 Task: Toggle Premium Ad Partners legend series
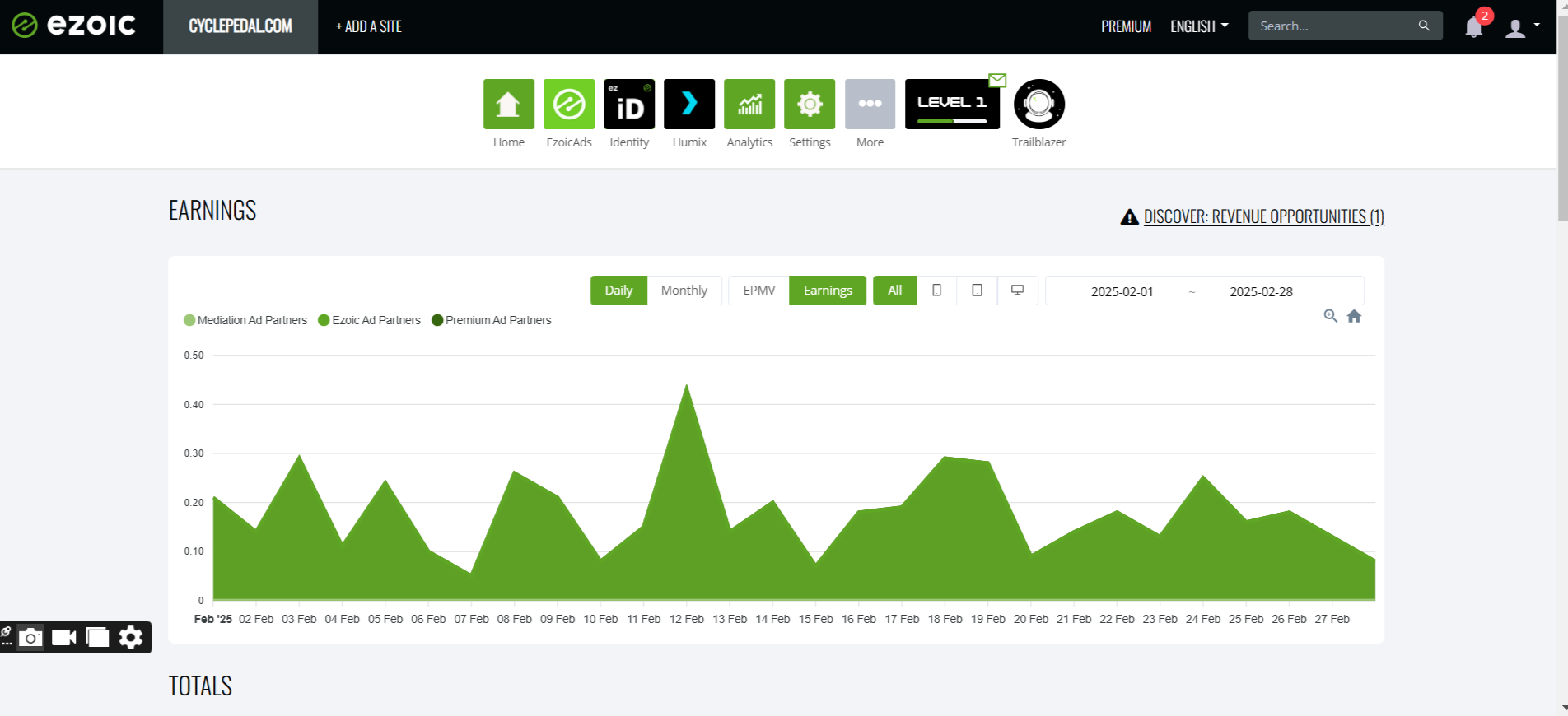click(x=492, y=320)
